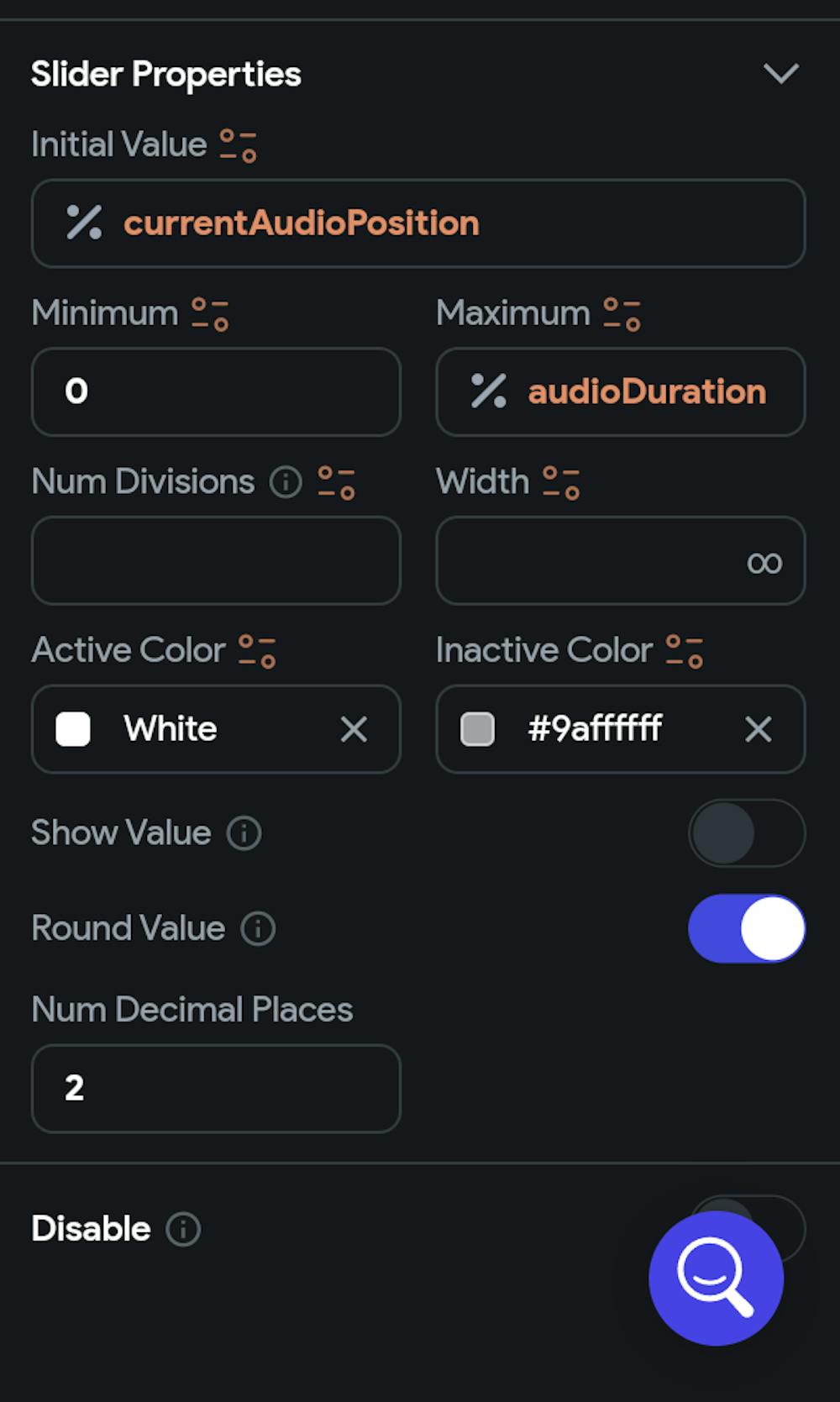Turn off the Round Value toggle
840x1402 pixels.
tap(747, 928)
